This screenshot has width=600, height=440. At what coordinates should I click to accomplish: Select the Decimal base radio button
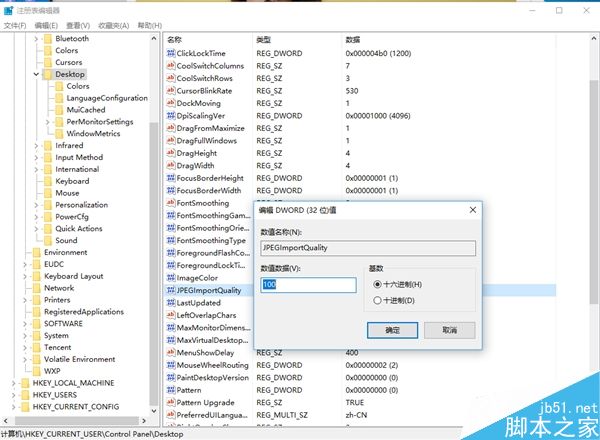click(377, 300)
